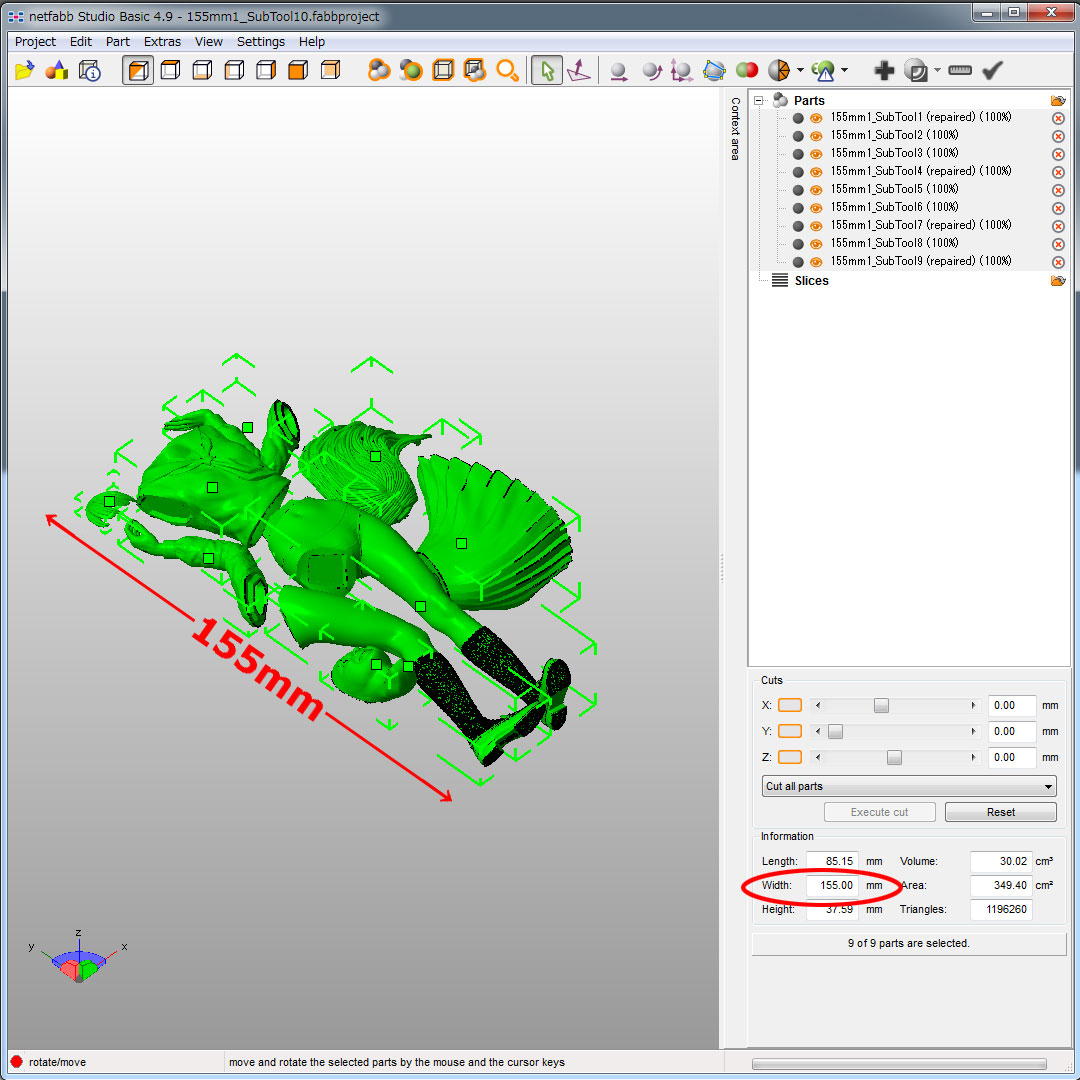Toggle visibility of 155mm1_SubTool2

pyautogui.click(x=816, y=136)
